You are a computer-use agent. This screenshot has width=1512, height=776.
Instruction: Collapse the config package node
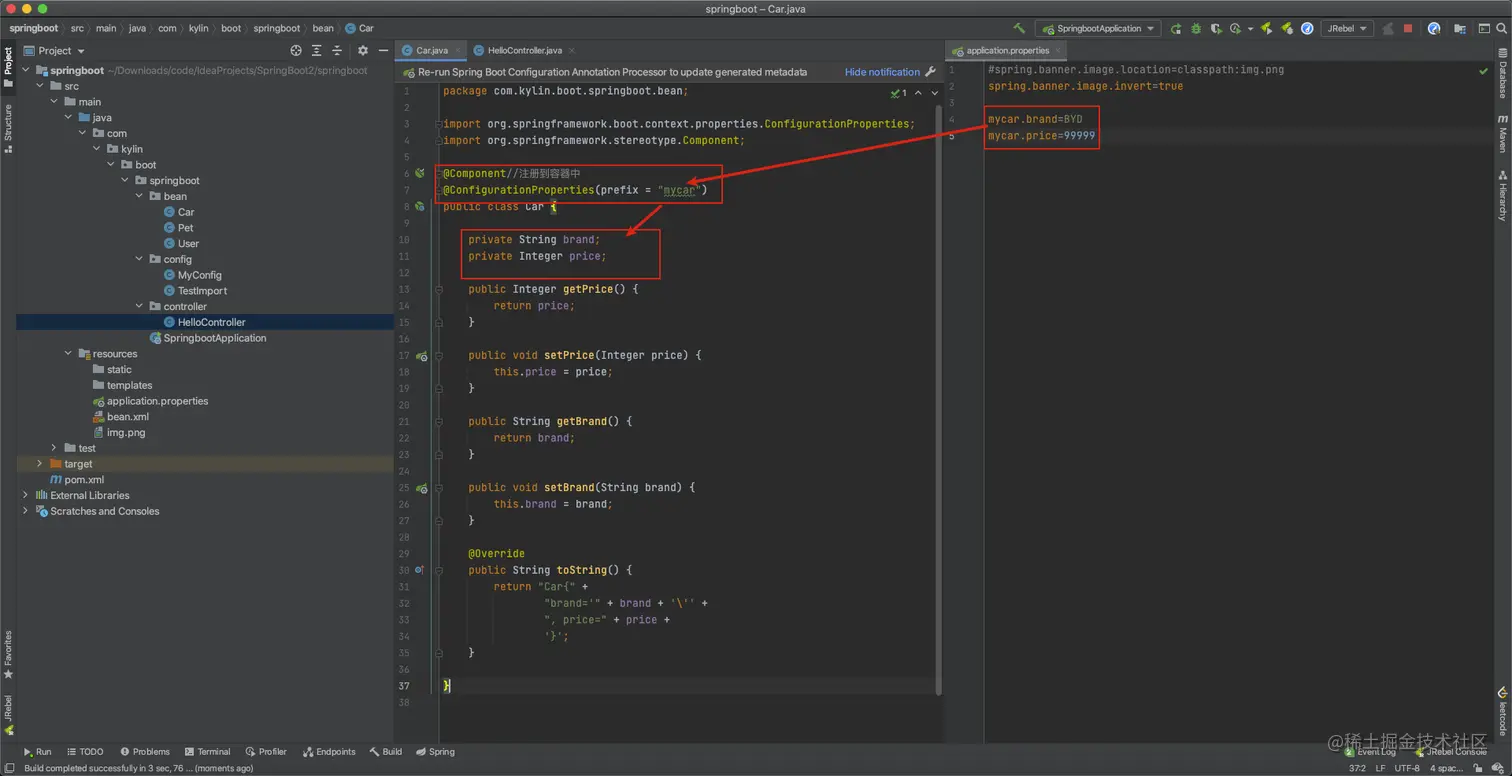point(139,259)
